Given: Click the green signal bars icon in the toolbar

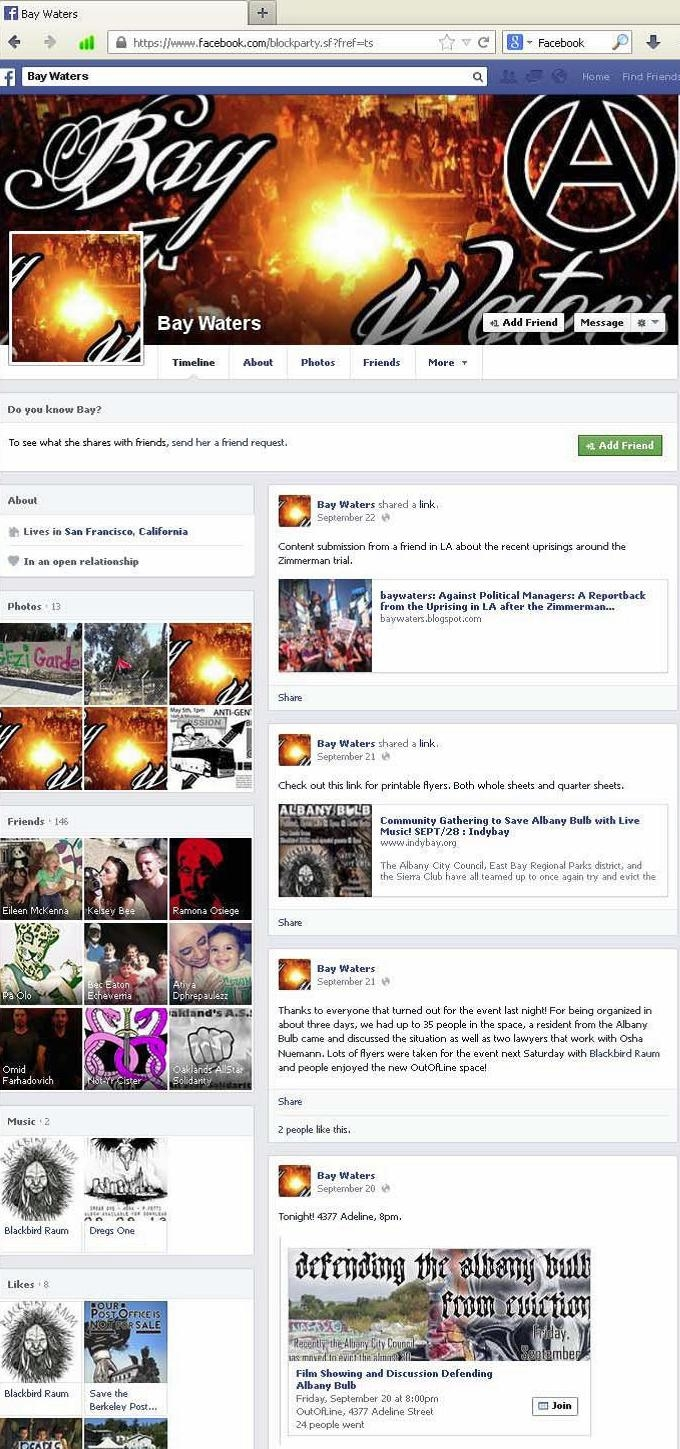Looking at the screenshot, I should click(x=86, y=42).
